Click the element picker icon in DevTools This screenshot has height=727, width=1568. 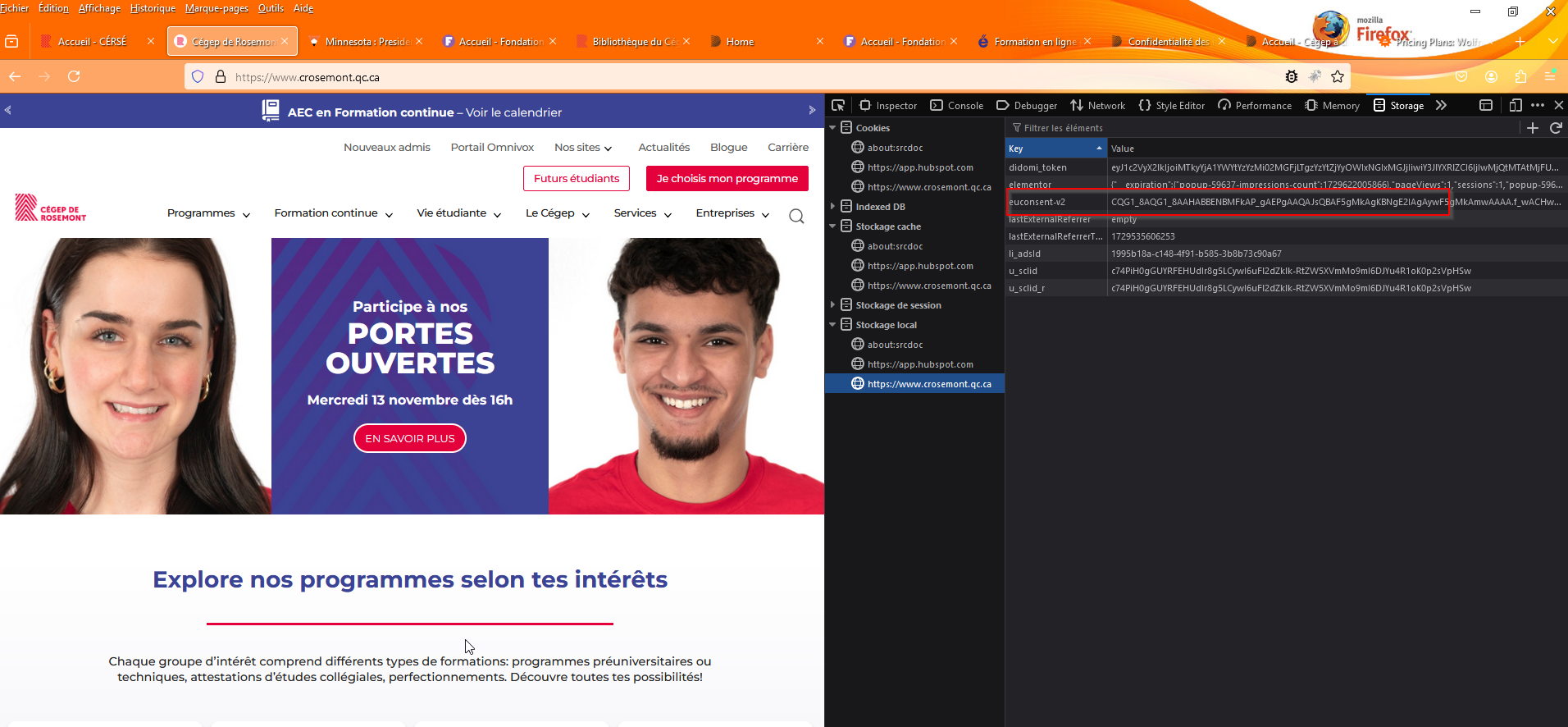pos(837,105)
